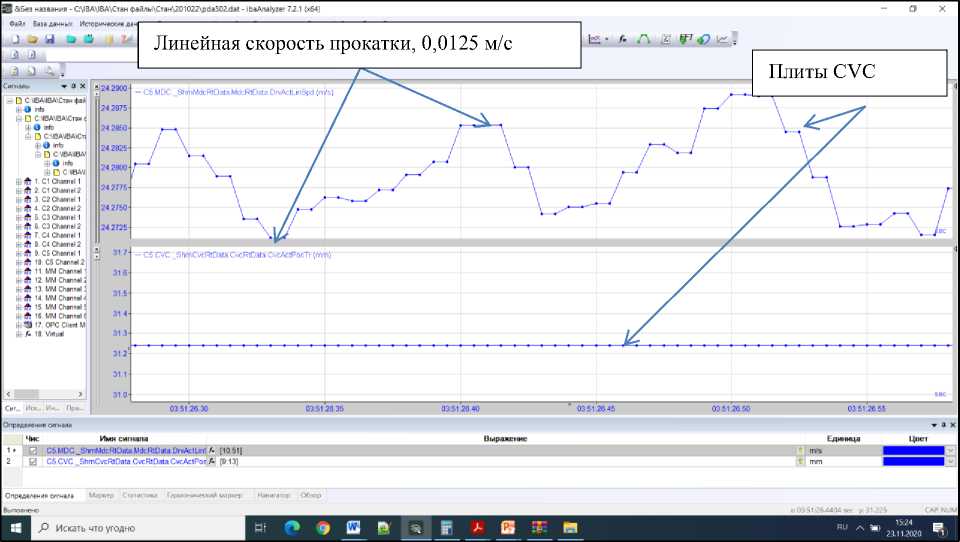Open the notification center icon
Screen dimensions: 960x542
click(940, 527)
